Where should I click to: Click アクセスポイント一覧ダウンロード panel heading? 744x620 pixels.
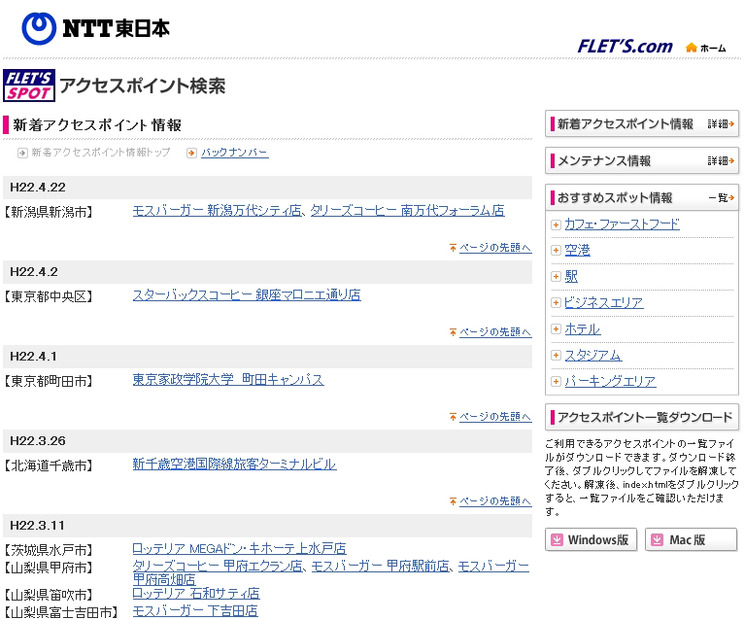coord(642,417)
